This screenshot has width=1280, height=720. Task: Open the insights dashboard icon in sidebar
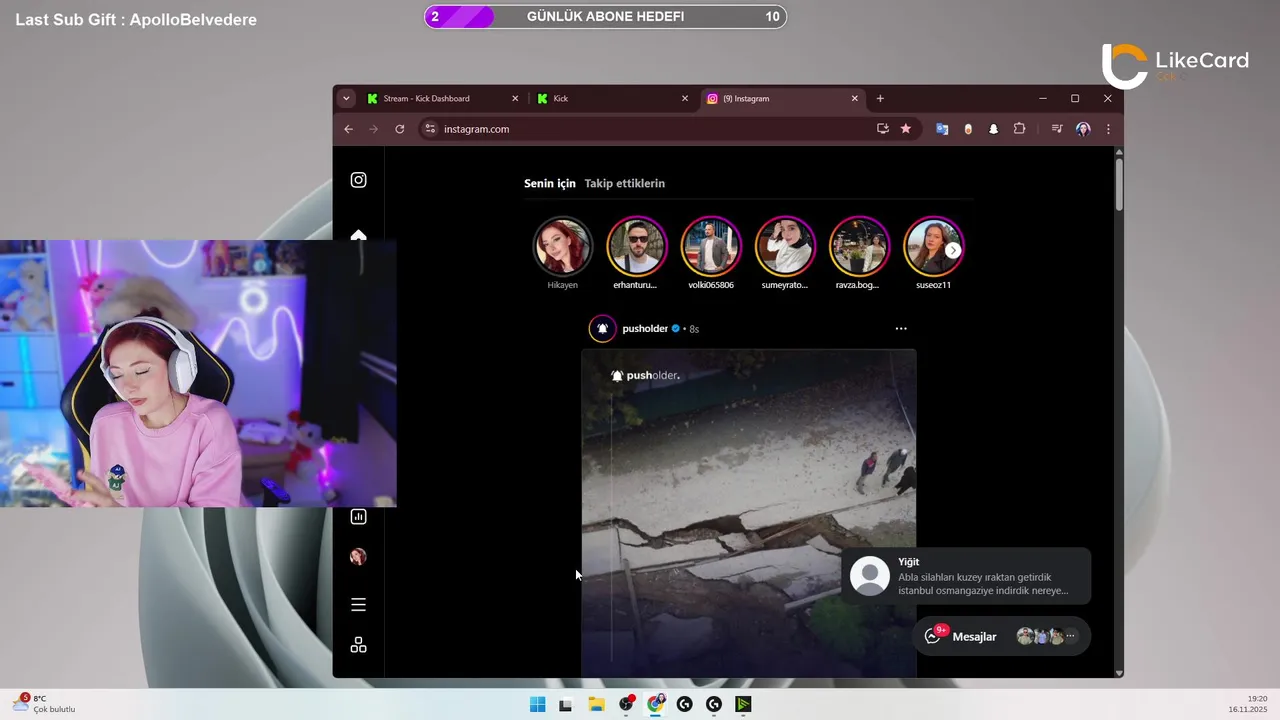358,517
